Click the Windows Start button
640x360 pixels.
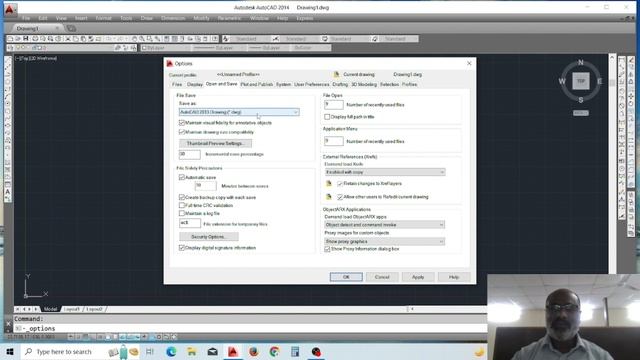[x=10, y=351]
